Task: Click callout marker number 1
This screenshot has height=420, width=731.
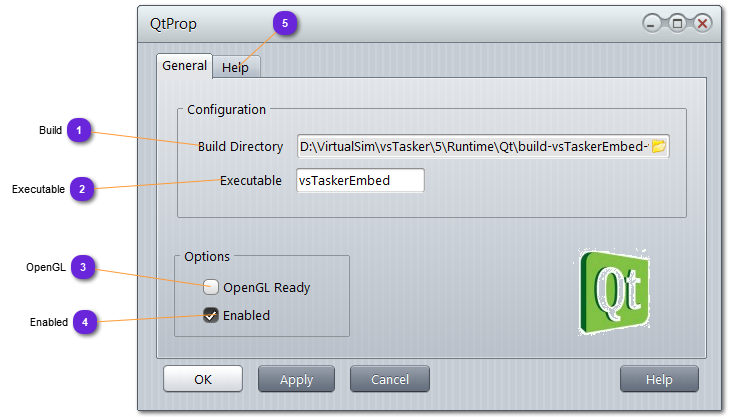Action: point(81,130)
